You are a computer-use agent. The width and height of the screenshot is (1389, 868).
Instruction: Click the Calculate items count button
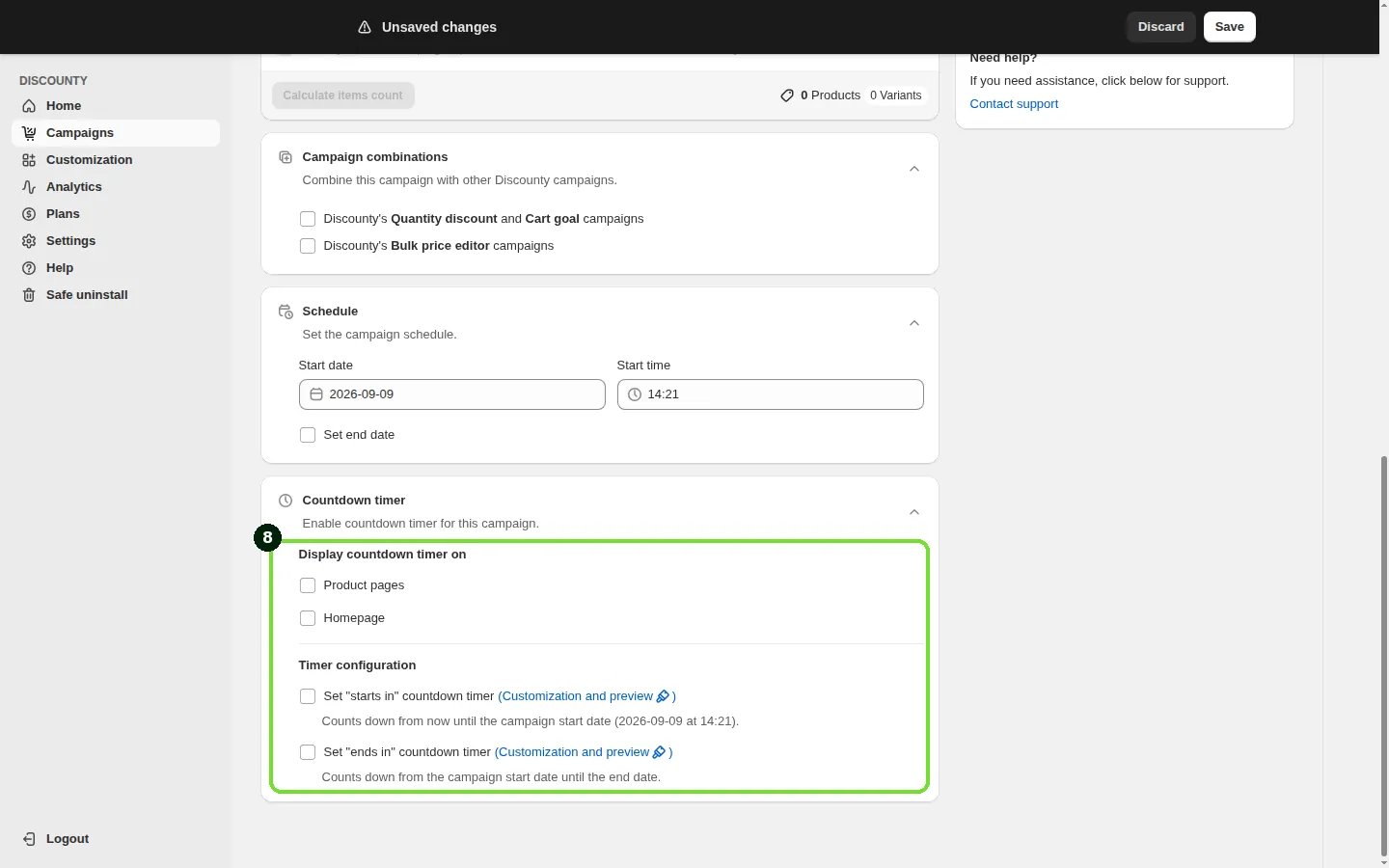(343, 95)
